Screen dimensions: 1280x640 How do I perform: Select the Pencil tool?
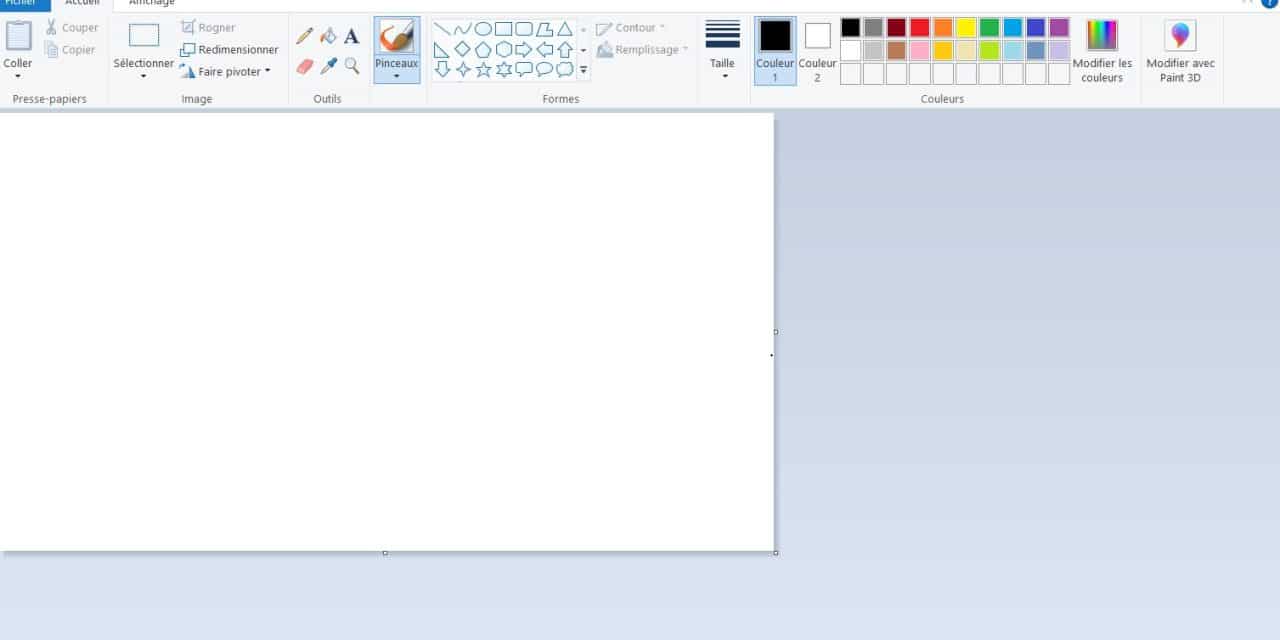[x=305, y=37]
